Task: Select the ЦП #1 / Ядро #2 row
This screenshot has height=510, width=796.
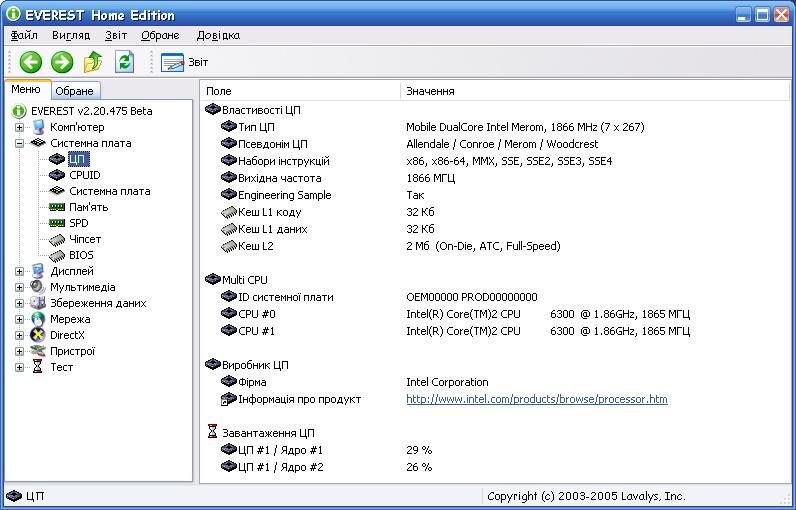Action: (x=495, y=467)
